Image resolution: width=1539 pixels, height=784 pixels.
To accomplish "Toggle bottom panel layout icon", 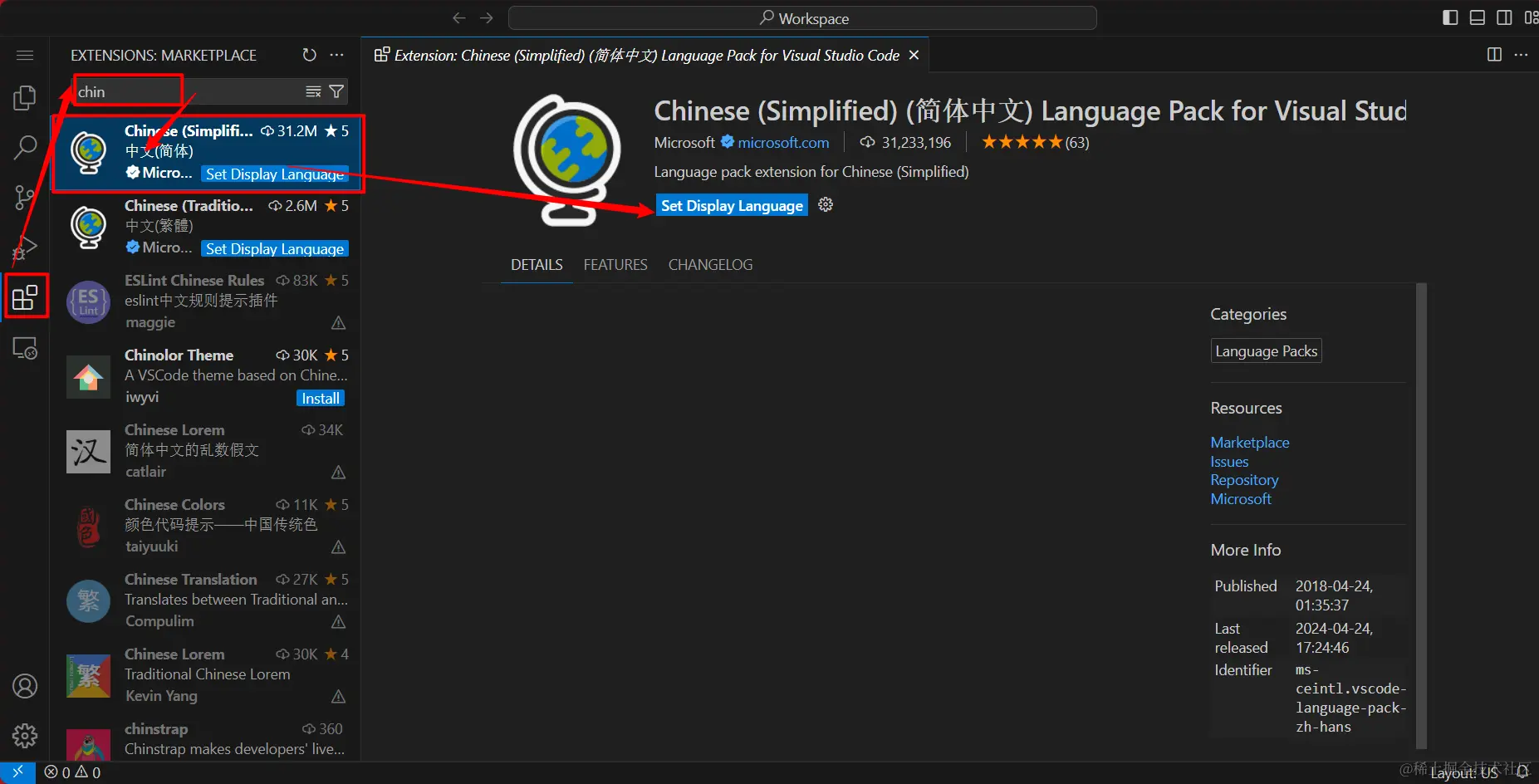I will pyautogui.click(x=1478, y=17).
